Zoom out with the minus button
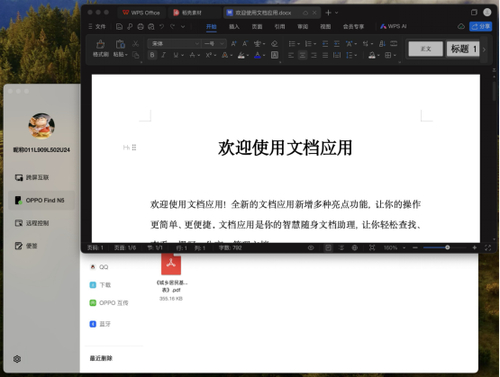This screenshot has height=377, width=500. click(x=415, y=248)
